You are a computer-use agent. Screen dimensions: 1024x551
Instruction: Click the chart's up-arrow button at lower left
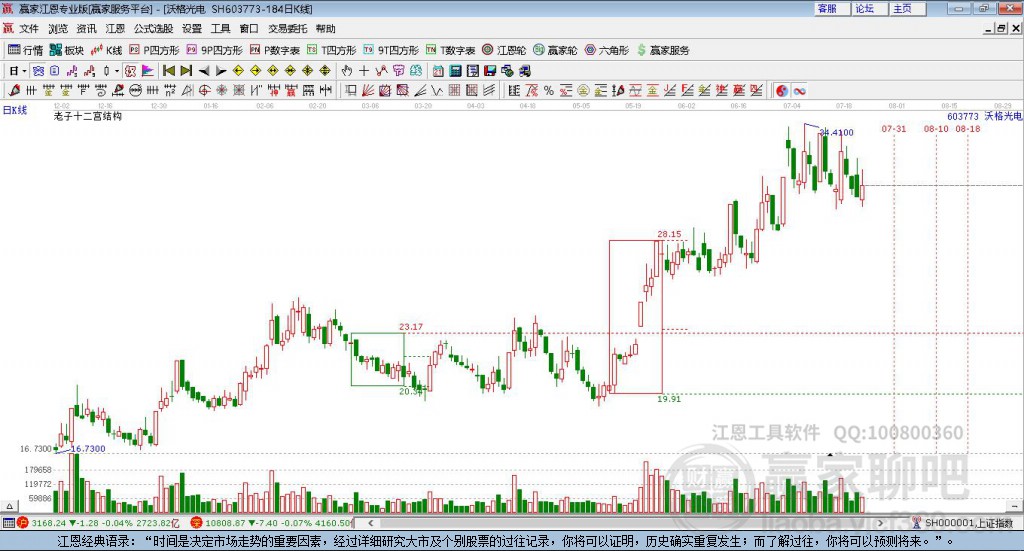pos(9,506)
